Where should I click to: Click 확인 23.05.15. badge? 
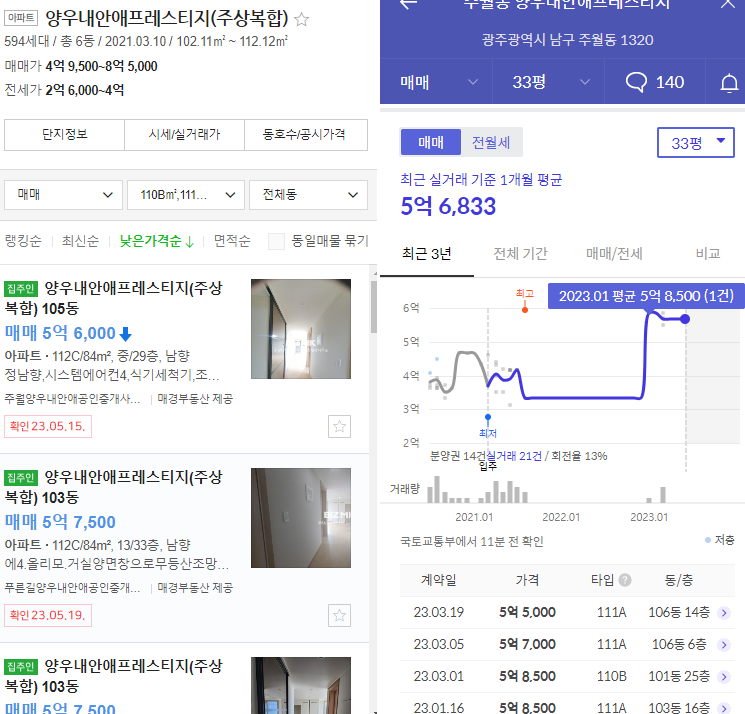pos(48,427)
